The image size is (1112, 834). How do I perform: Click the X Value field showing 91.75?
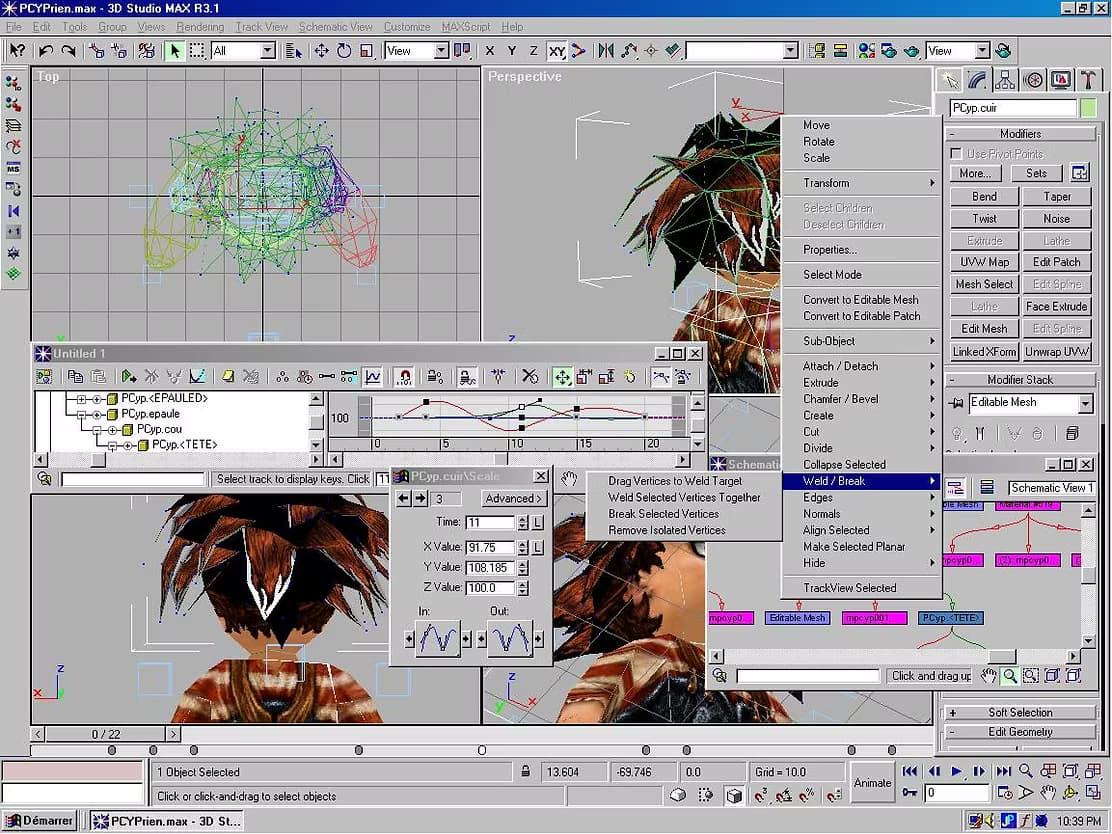(x=490, y=547)
